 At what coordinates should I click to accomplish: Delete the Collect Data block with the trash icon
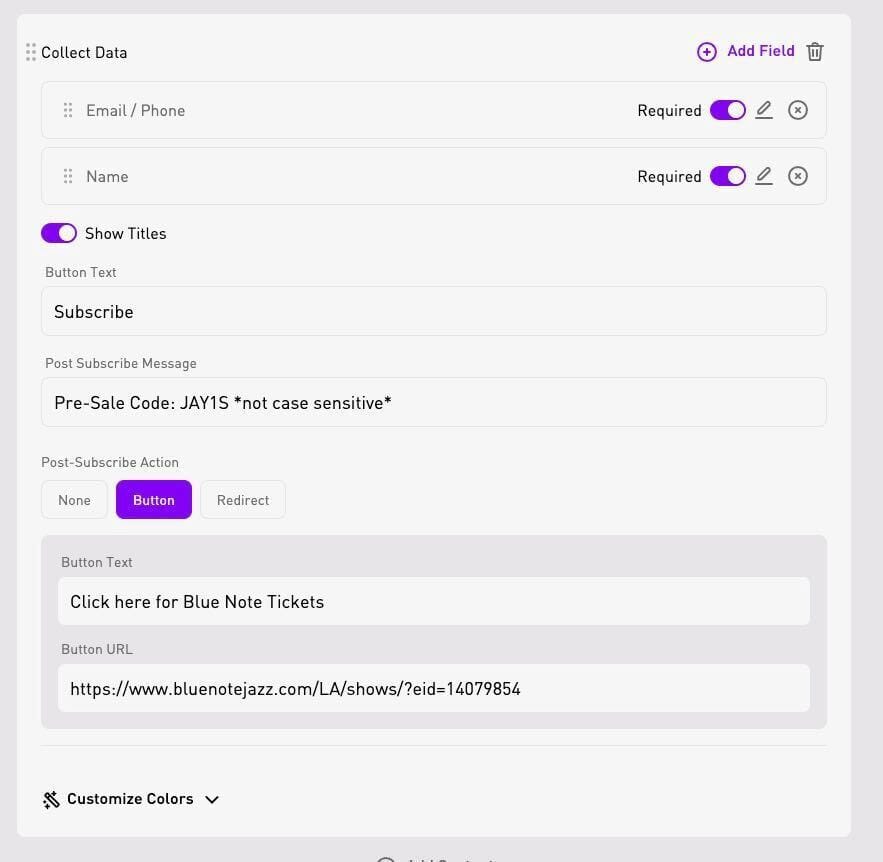814,52
